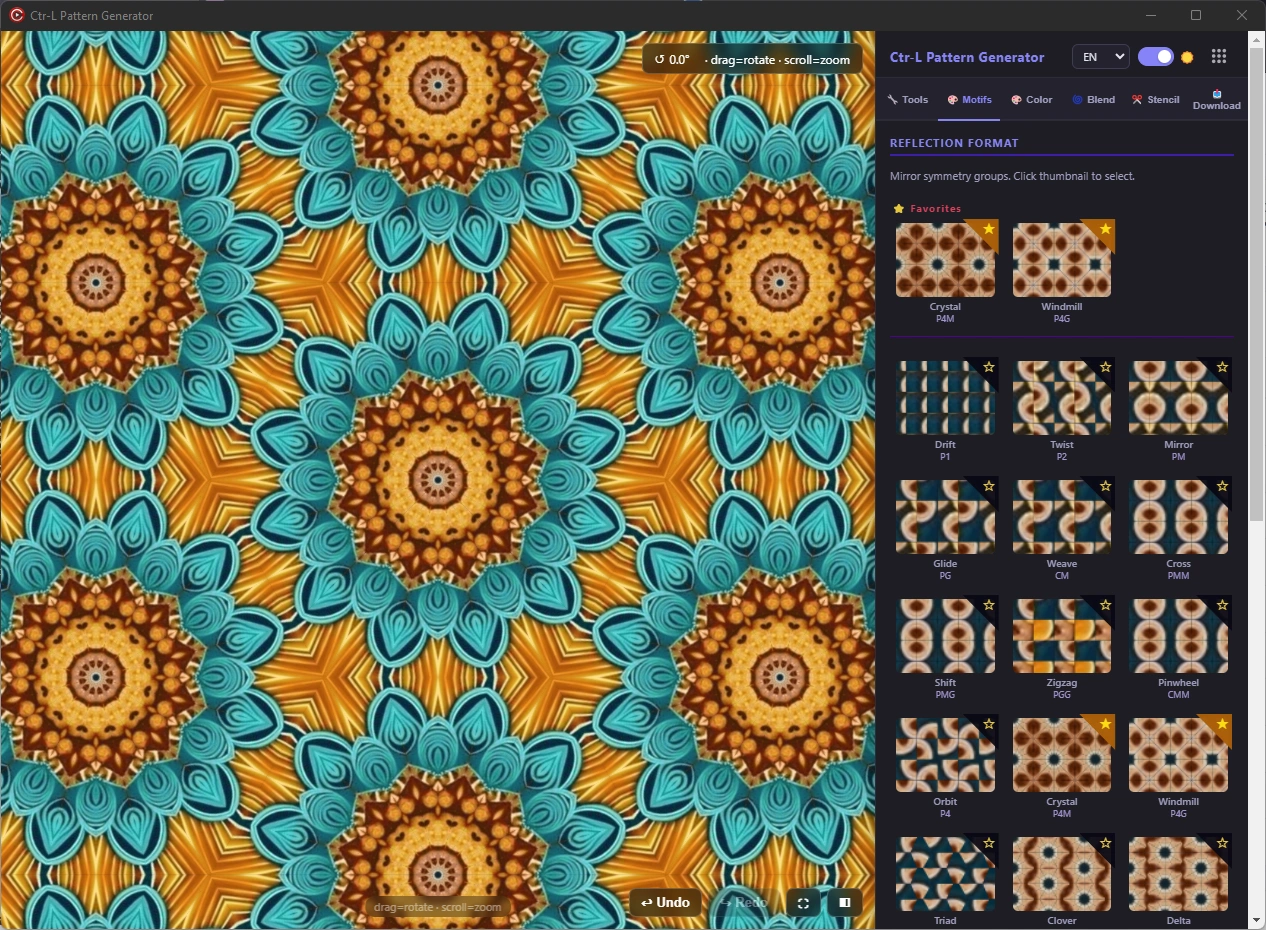
Task: Favorite the Pinwheel pattern with its star
Action: coord(1221,605)
